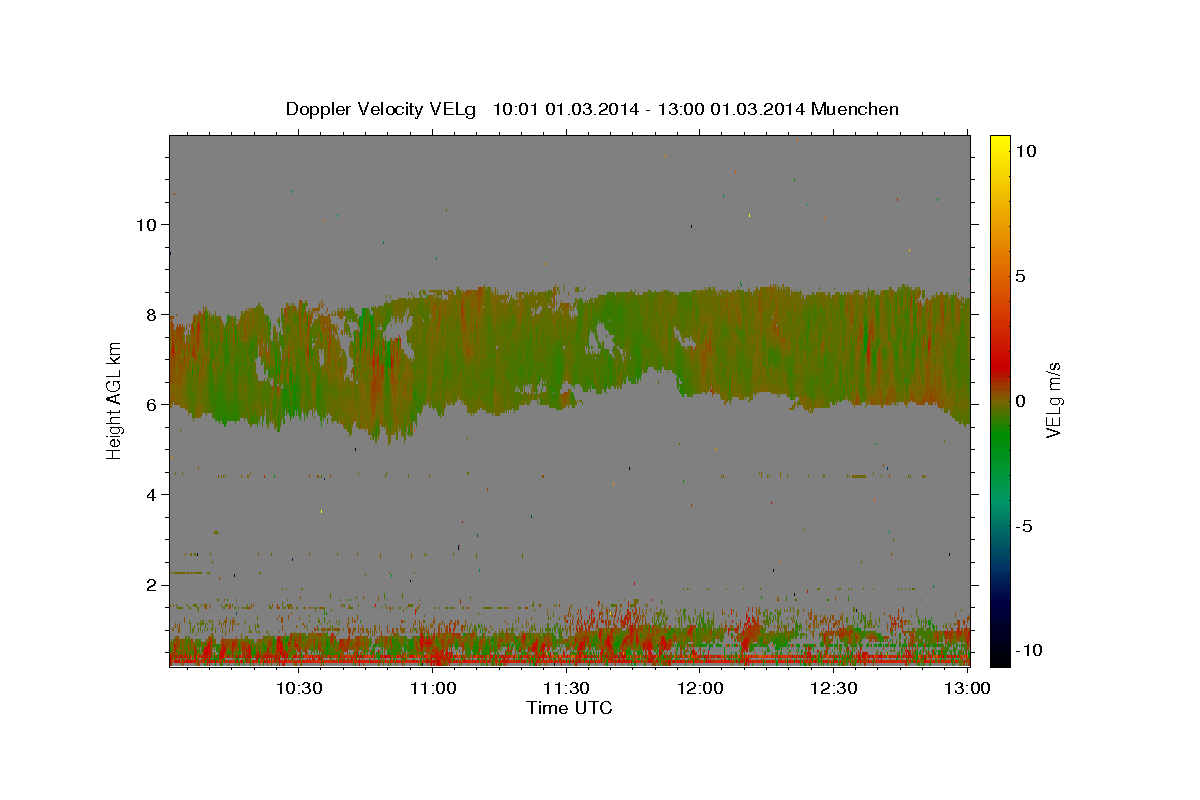Click the 11:30 time tick label
This screenshot has height=800, width=1200.
(566, 688)
